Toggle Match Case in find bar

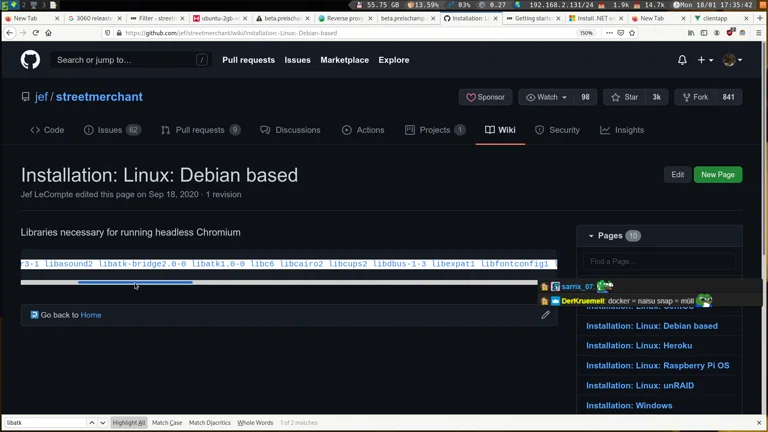[x=167, y=422]
